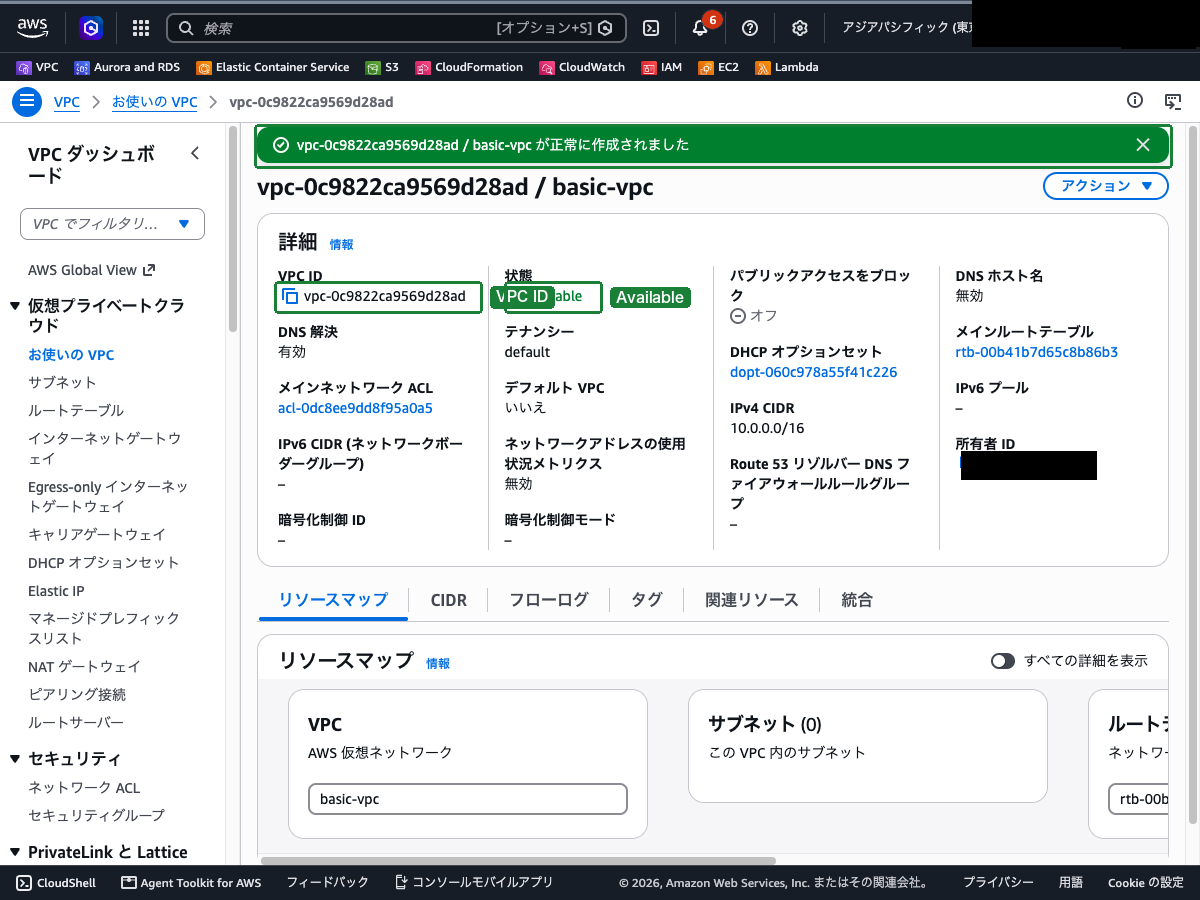Open the CloudWatch favorites shortcut
Viewport: 1200px width, 900px height.
click(582, 67)
